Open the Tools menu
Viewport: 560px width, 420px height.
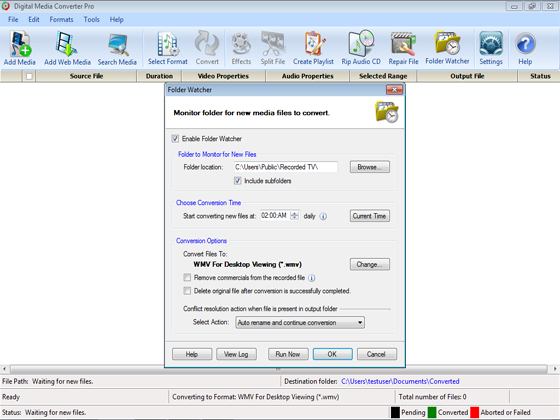(92, 20)
